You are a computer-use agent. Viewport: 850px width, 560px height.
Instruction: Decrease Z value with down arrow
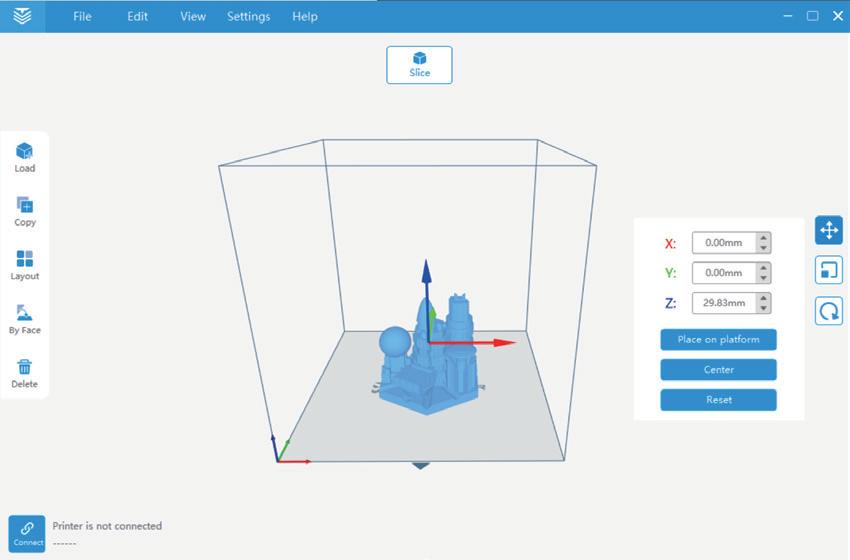pyautogui.click(x=763, y=308)
